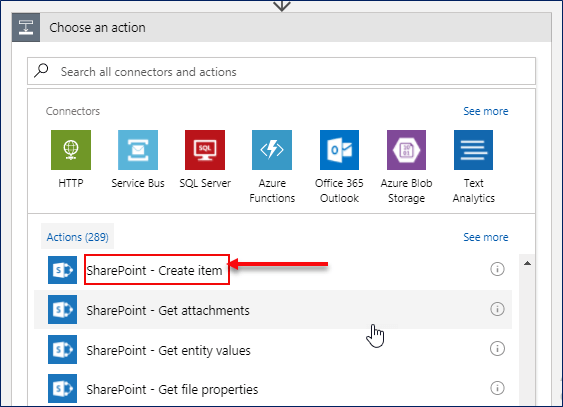Screen dimensions: 563x407
Task: Click the actions list scroll-up arrow
Action: click(x=527, y=263)
